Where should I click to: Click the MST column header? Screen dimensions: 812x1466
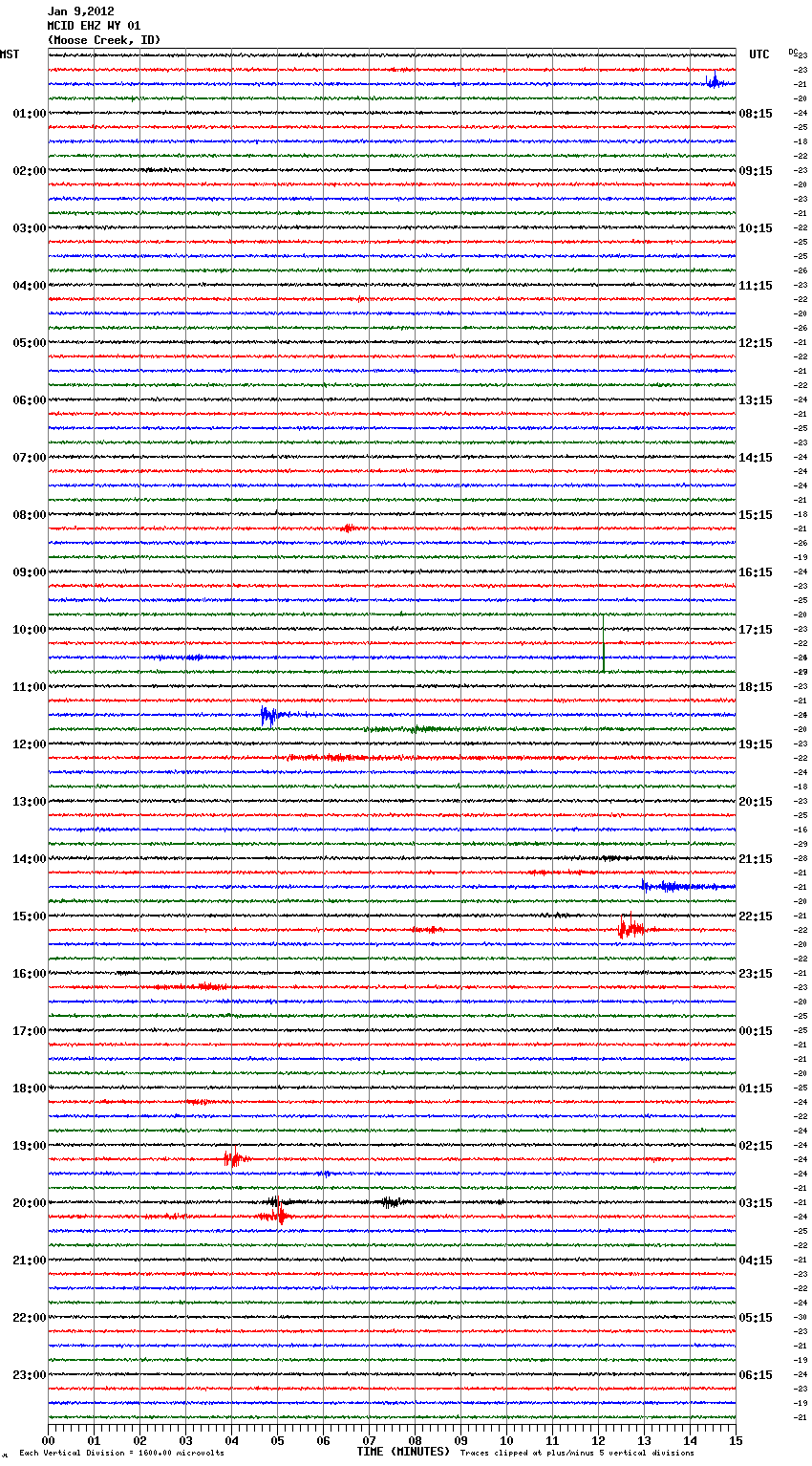[10, 54]
